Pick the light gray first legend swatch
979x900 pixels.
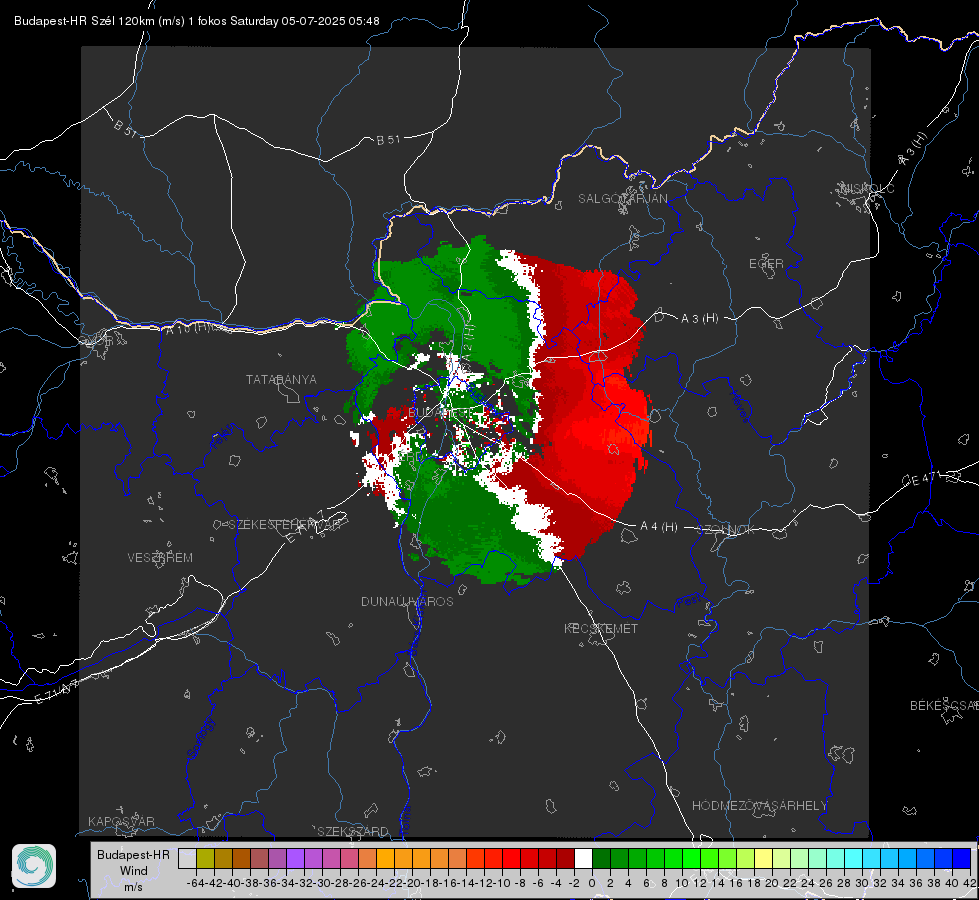(187, 858)
